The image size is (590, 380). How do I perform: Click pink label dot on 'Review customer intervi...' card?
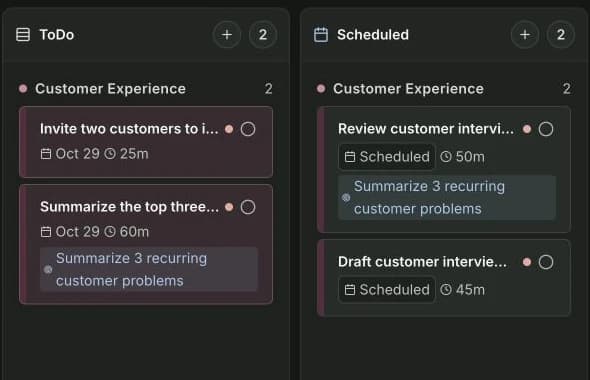527,129
